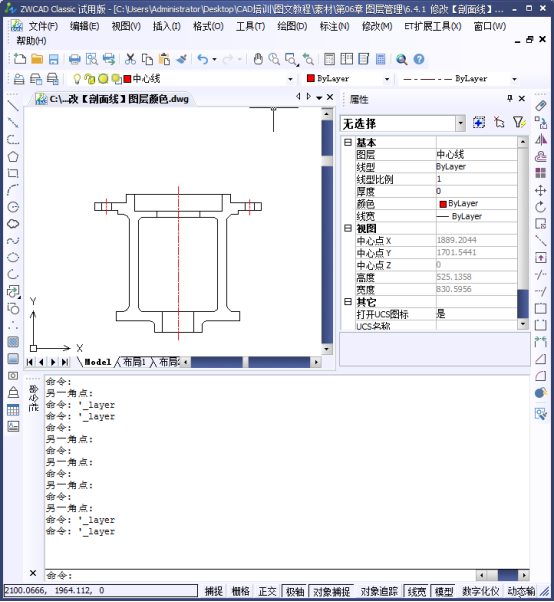Open the ByLayer color dropdown

click(x=387, y=79)
